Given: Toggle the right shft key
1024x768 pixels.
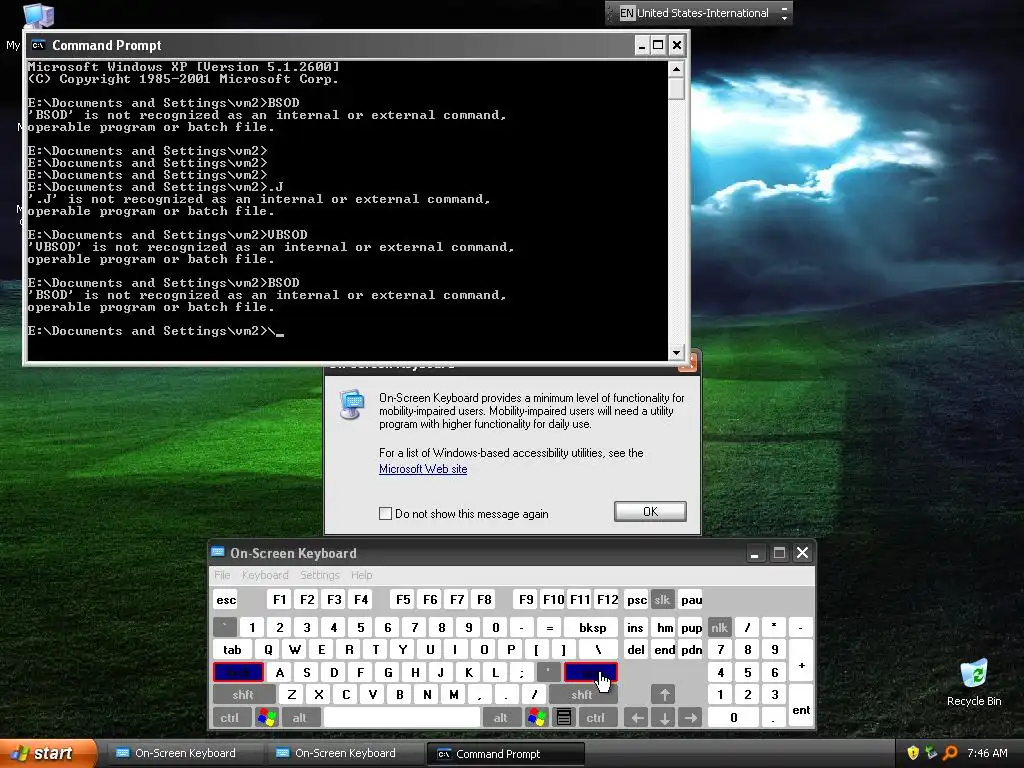Looking at the screenshot, I should 582,695.
